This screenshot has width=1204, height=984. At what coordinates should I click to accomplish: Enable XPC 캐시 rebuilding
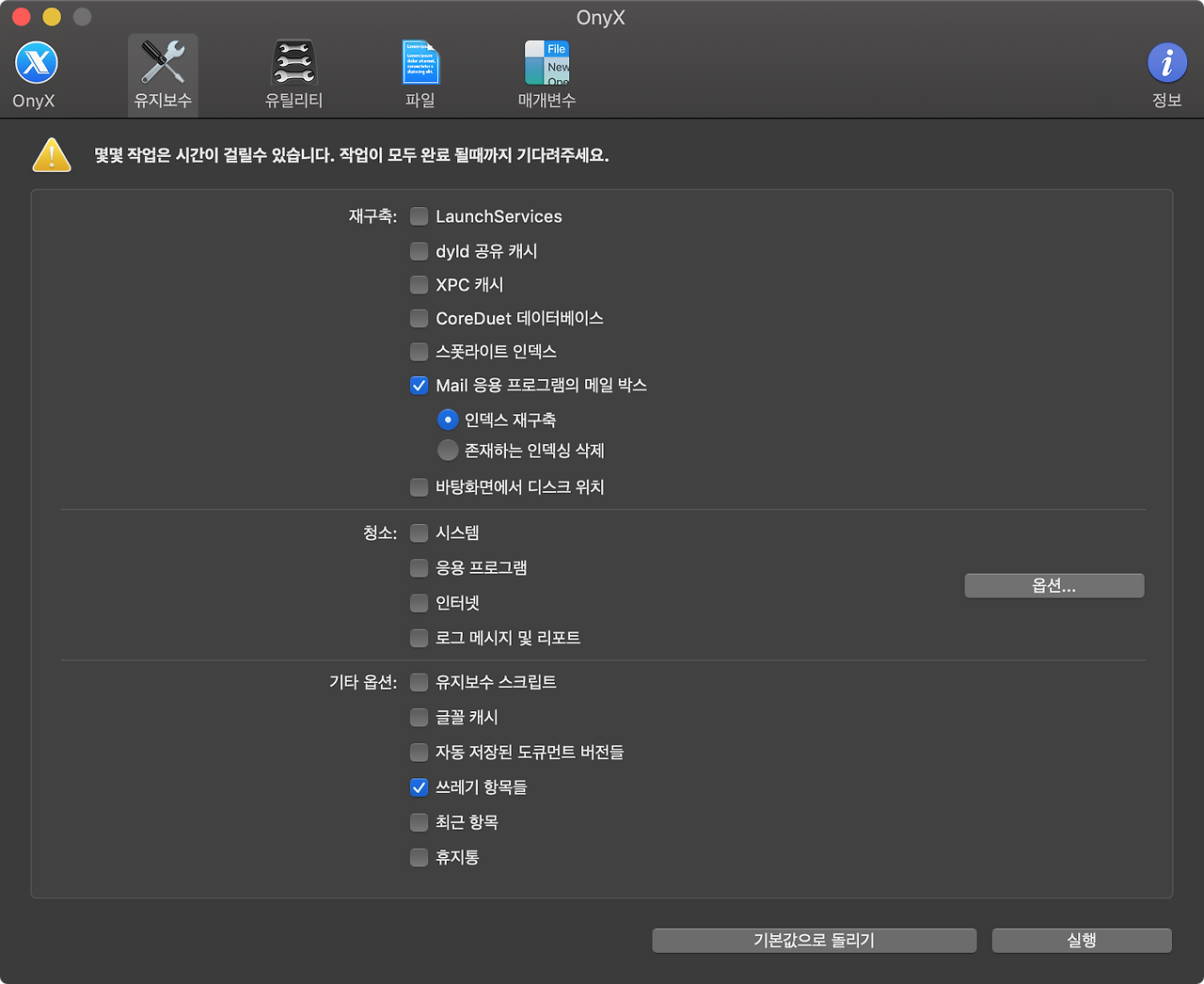pos(419,284)
